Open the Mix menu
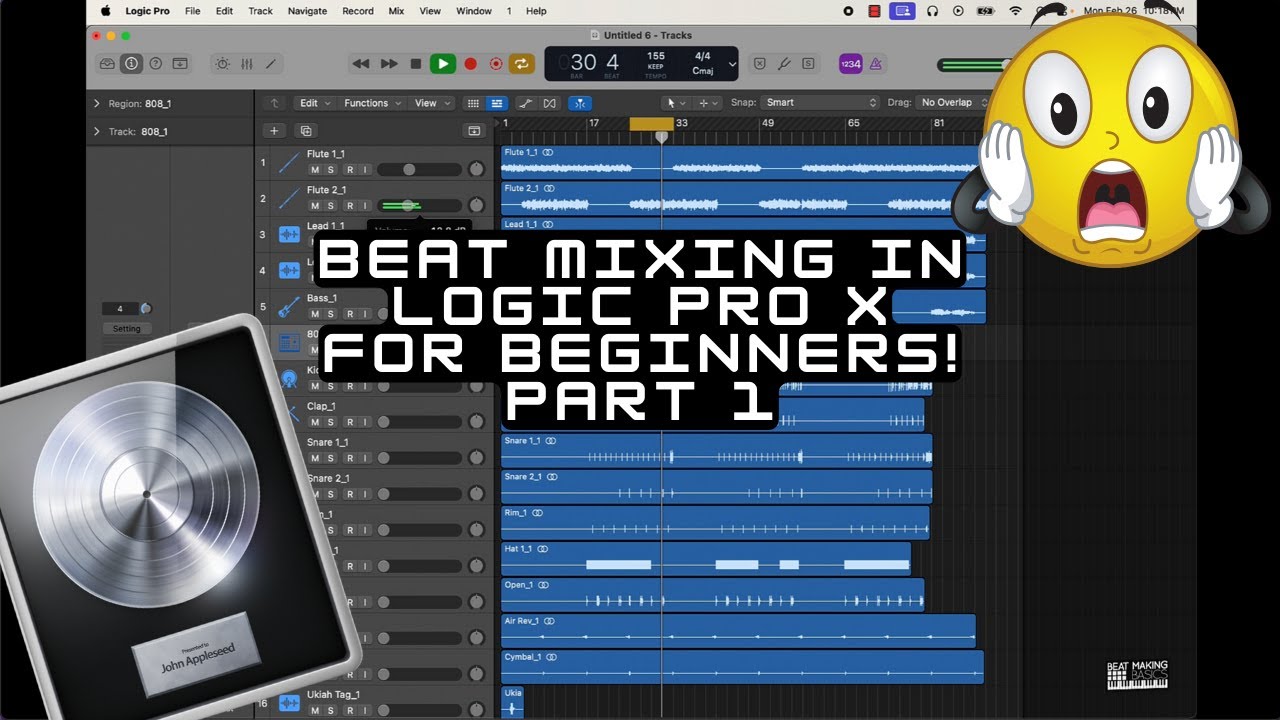1280x720 pixels. click(396, 11)
